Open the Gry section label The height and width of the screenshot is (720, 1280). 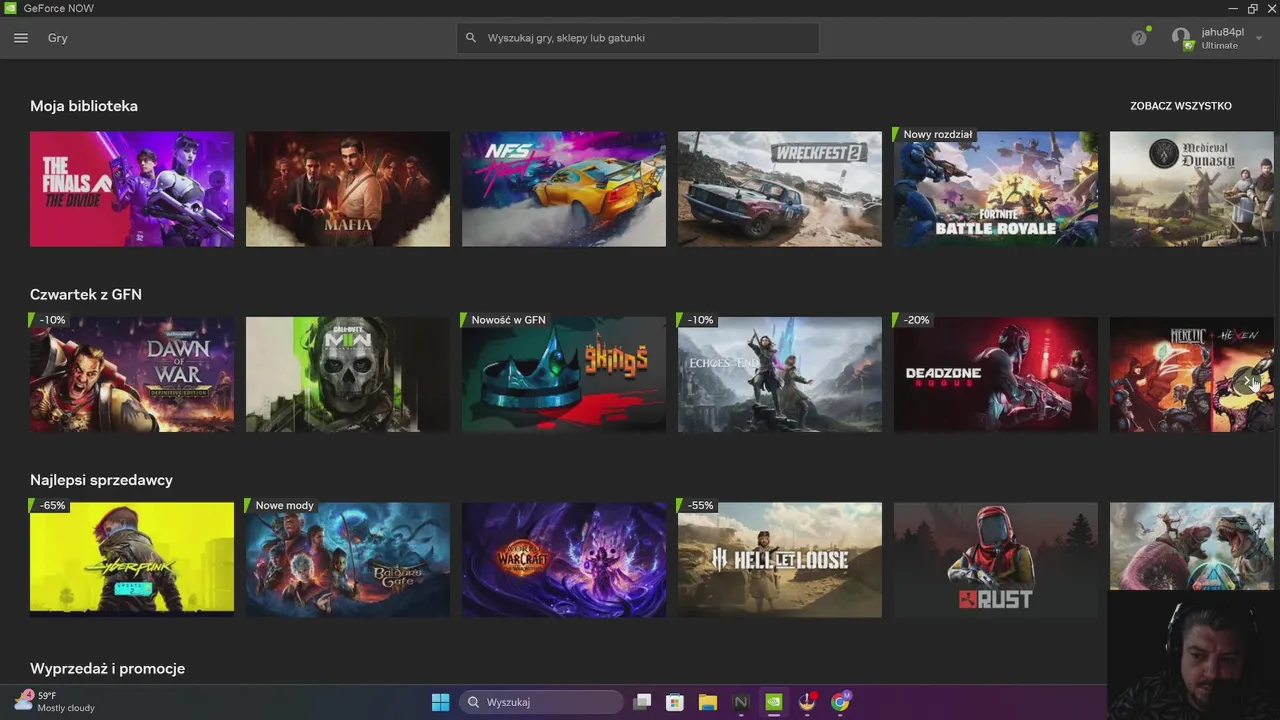pos(58,38)
